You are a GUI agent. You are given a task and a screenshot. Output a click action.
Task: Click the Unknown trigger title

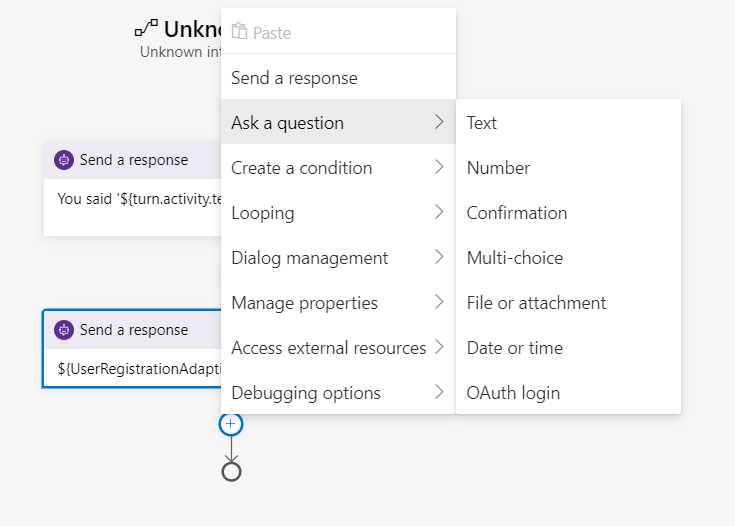tap(192, 29)
